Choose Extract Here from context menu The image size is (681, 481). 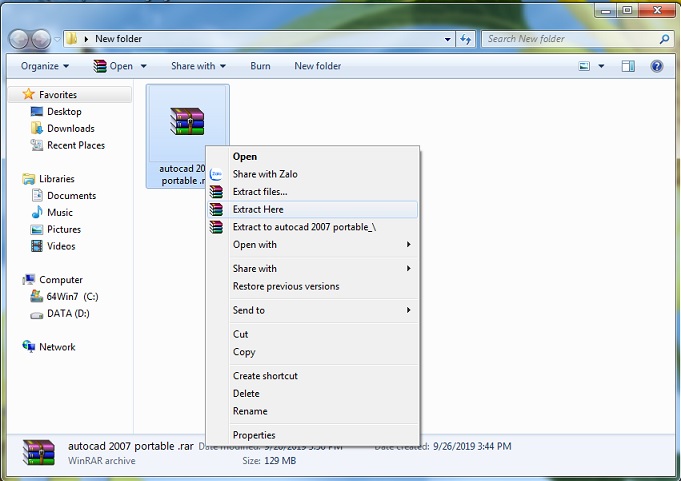tap(258, 210)
